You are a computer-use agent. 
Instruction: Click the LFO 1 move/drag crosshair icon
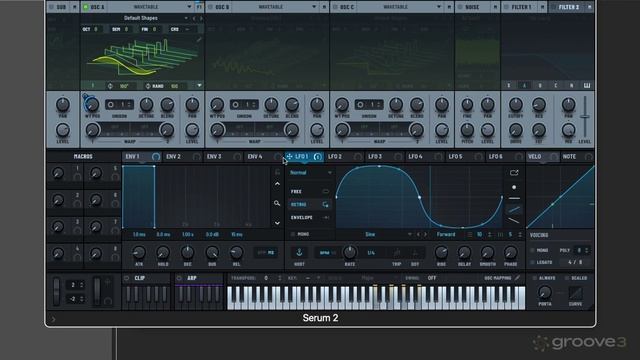[289, 156]
